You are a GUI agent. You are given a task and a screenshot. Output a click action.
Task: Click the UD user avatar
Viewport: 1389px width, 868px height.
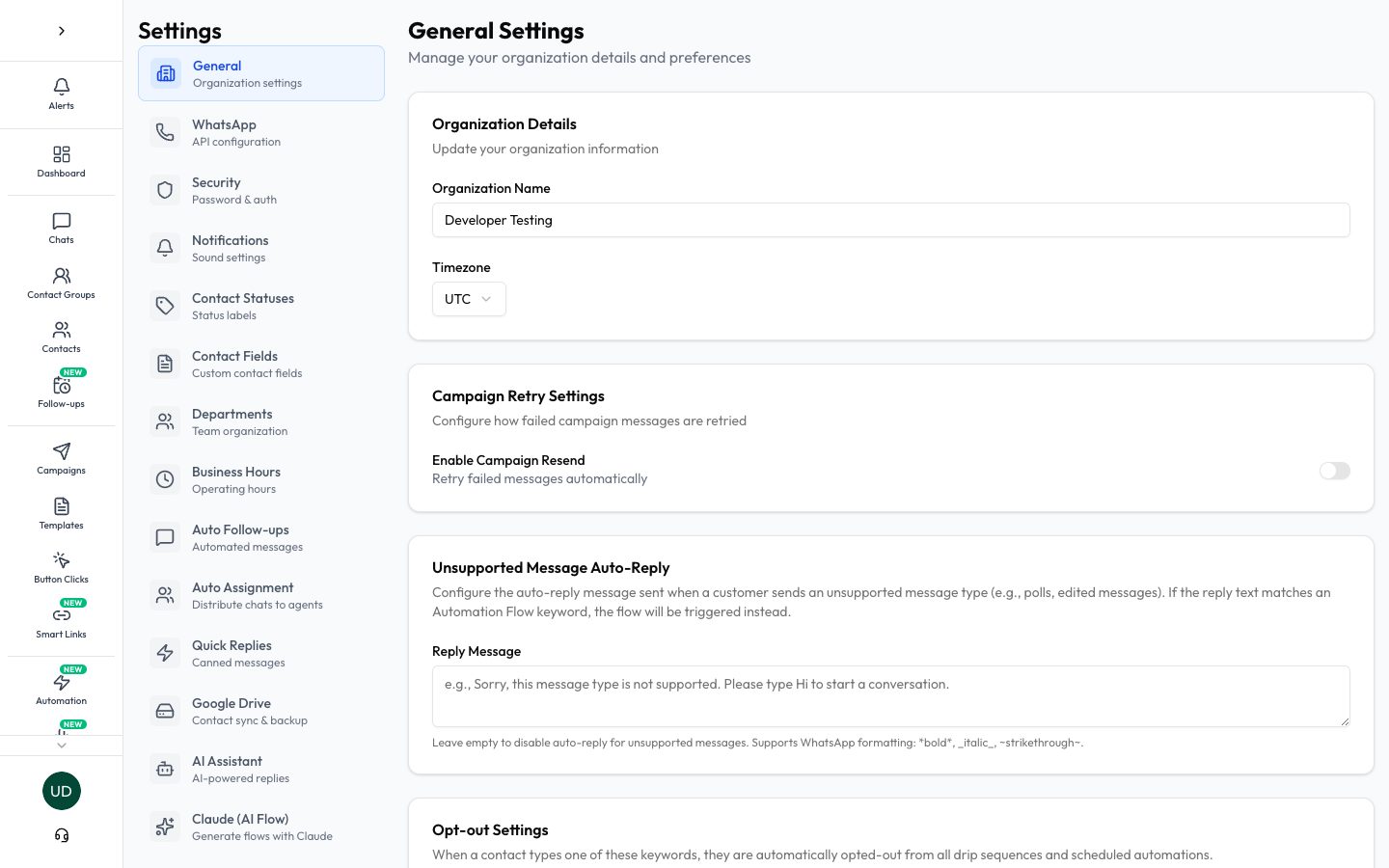click(62, 791)
